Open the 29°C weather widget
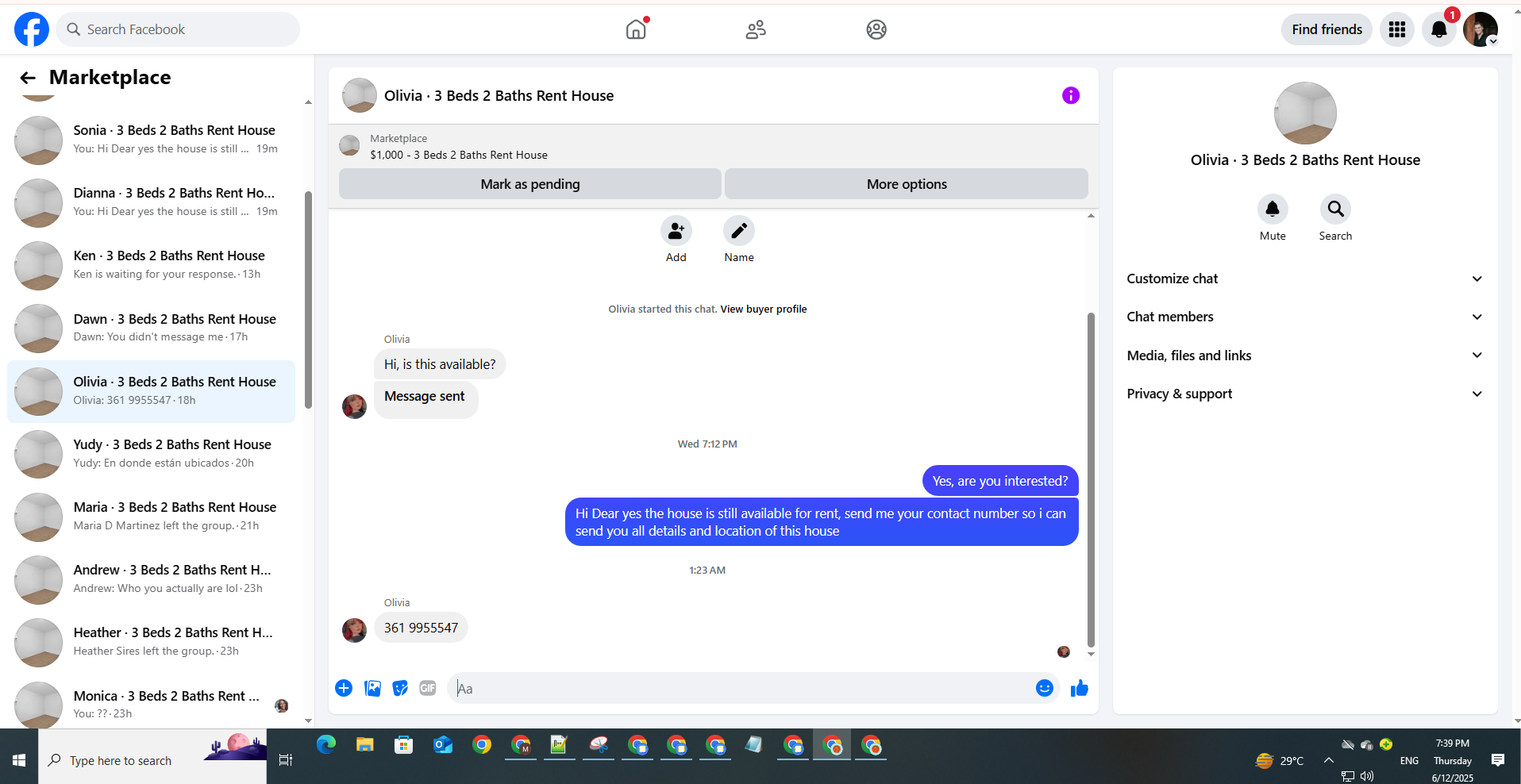The image size is (1521, 784). point(1280,760)
